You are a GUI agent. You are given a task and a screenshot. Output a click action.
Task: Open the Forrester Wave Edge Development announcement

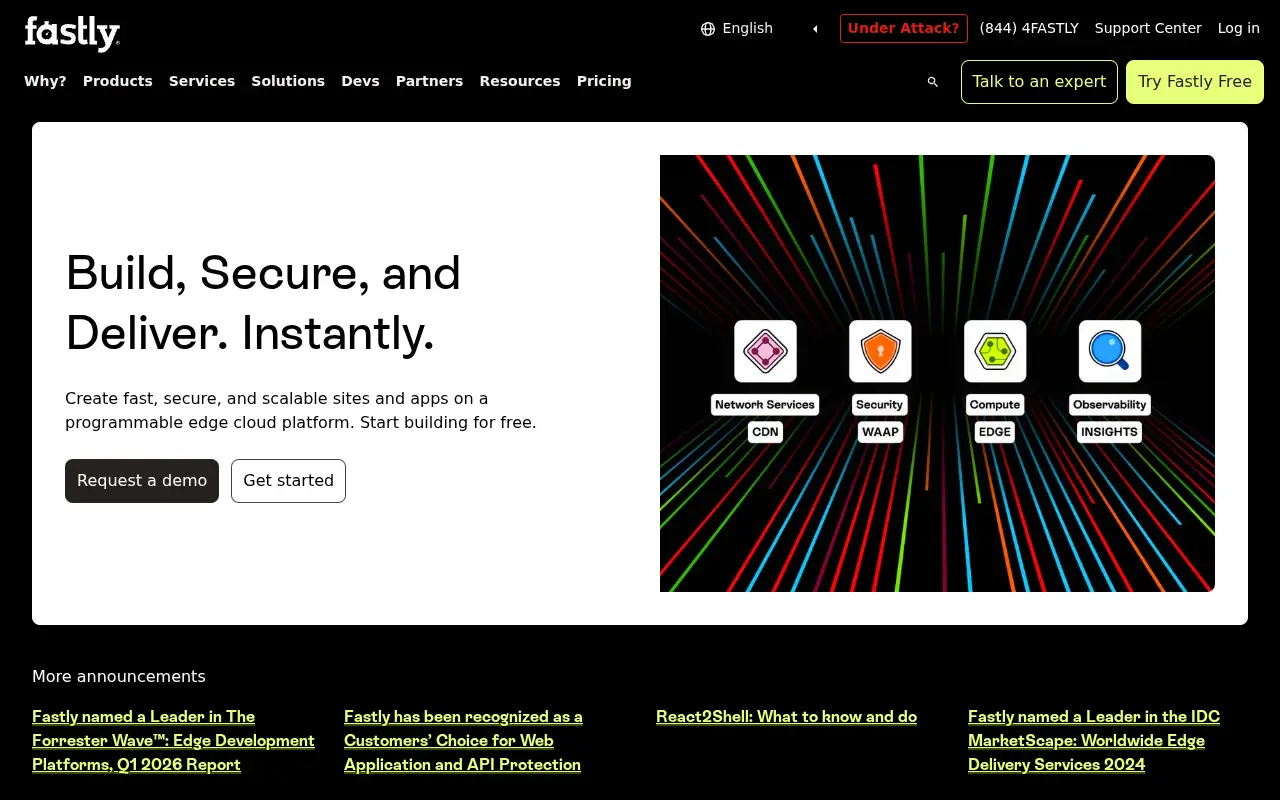pos(173,741)
